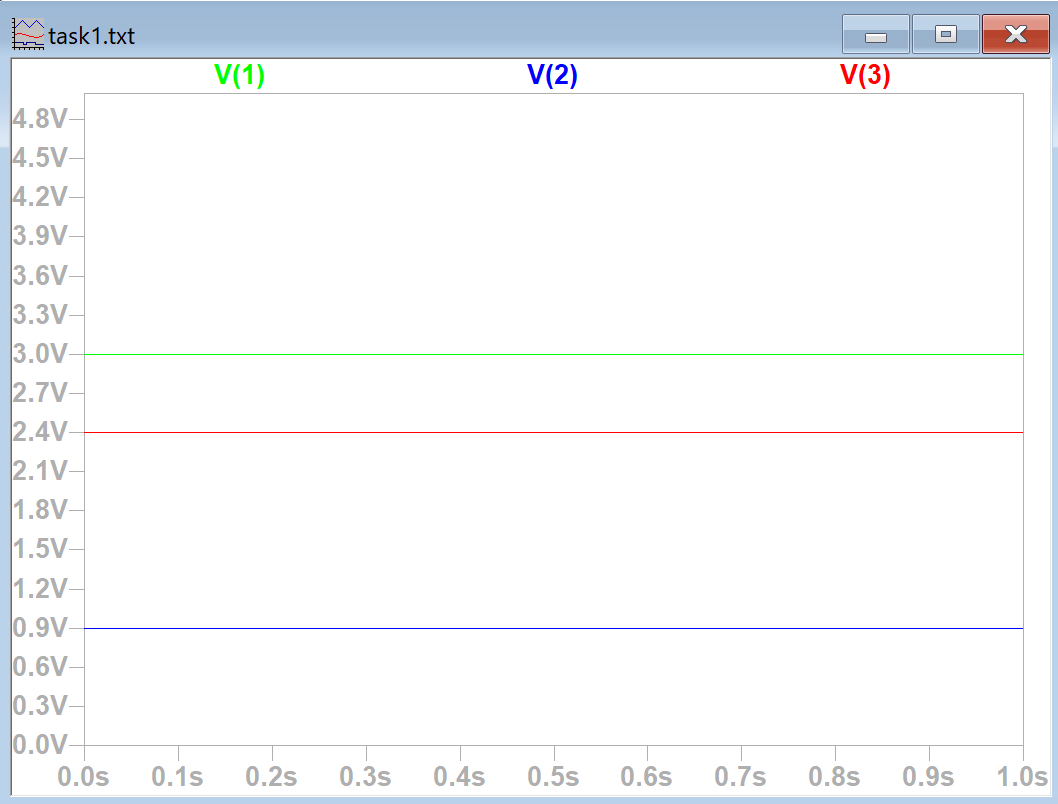Screen dimensions: 1058x804
Task: Click the task1.txt title bar text
Action: (91, 37)
